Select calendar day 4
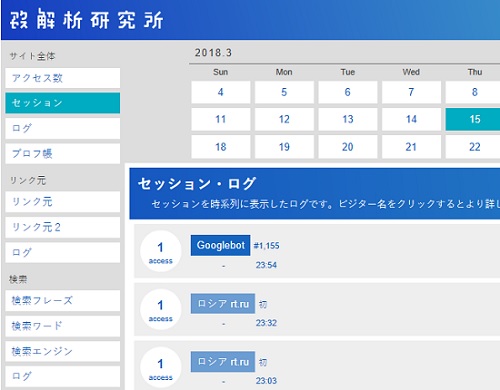 click(221, 92)
